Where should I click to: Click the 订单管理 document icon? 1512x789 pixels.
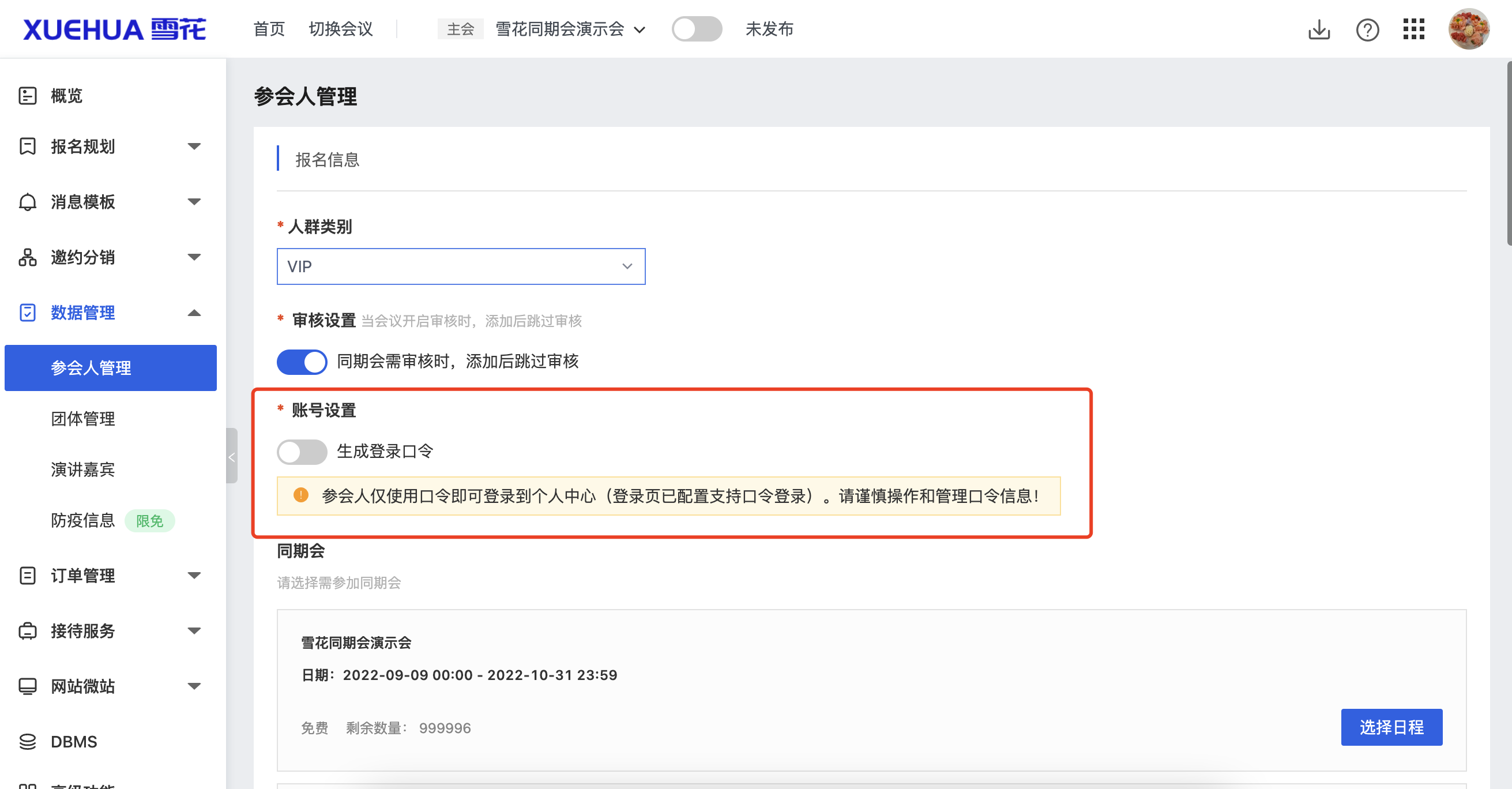[28, 576]
